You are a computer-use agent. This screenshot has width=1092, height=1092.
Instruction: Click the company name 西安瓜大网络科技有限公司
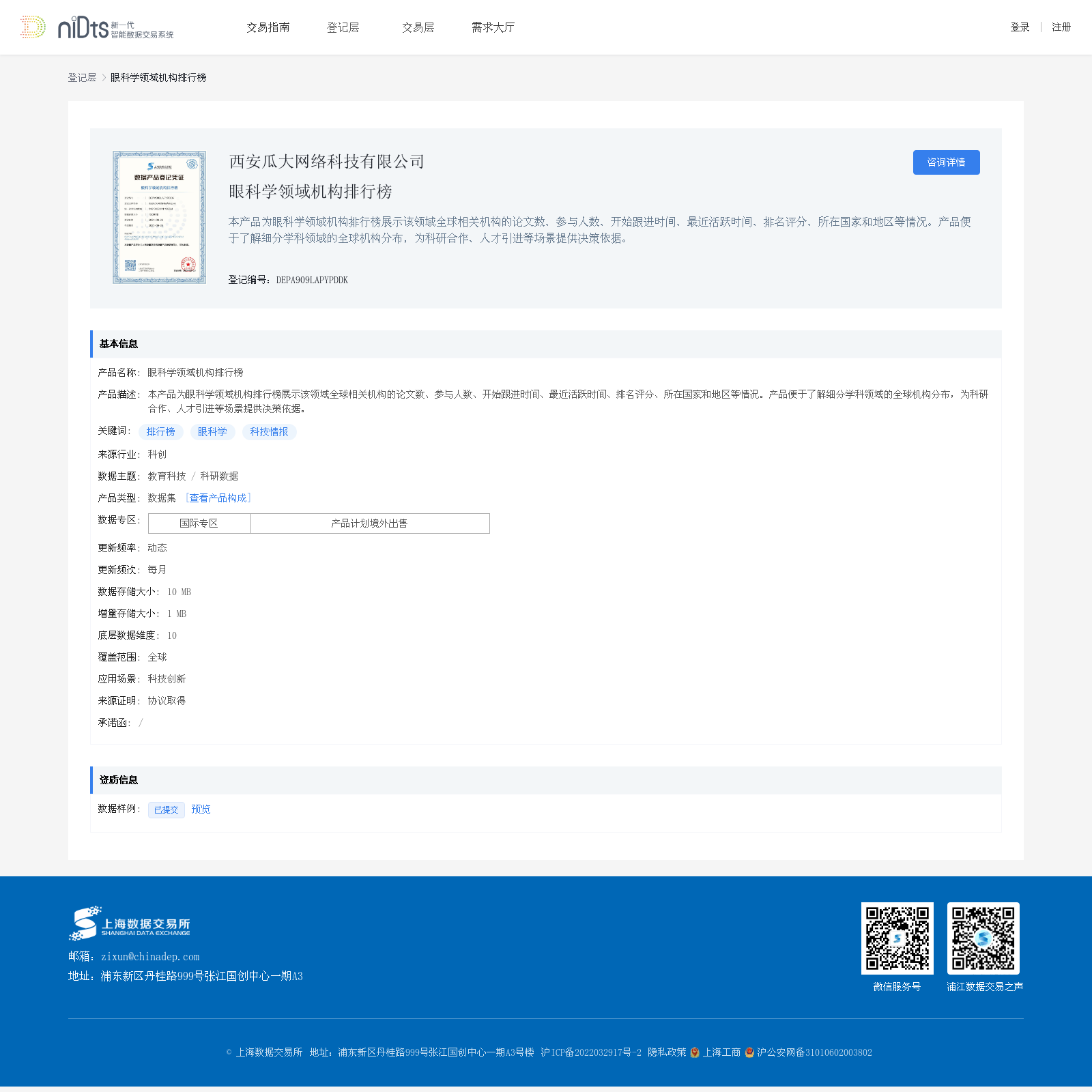(327, 162)
